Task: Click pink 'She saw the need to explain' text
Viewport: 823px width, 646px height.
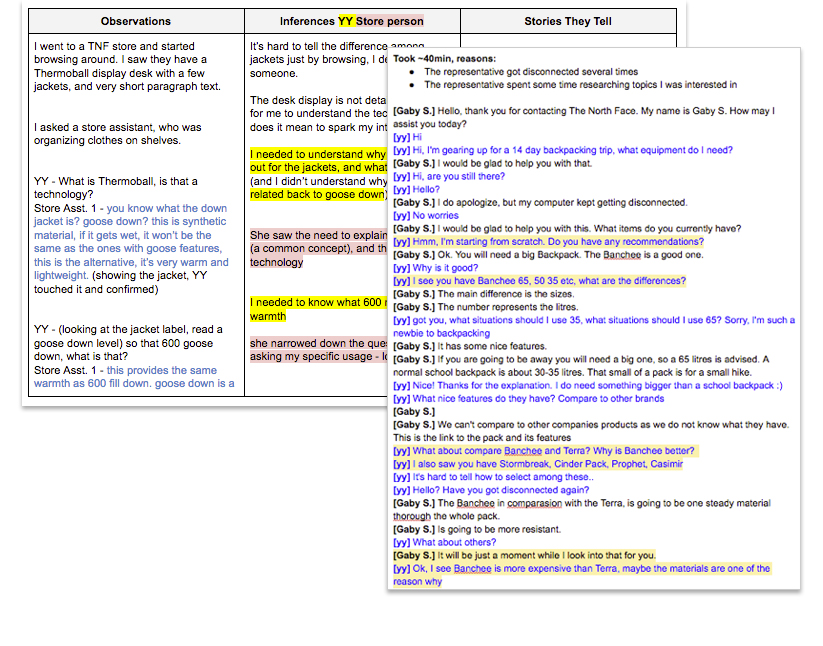Action: [318, 249]
